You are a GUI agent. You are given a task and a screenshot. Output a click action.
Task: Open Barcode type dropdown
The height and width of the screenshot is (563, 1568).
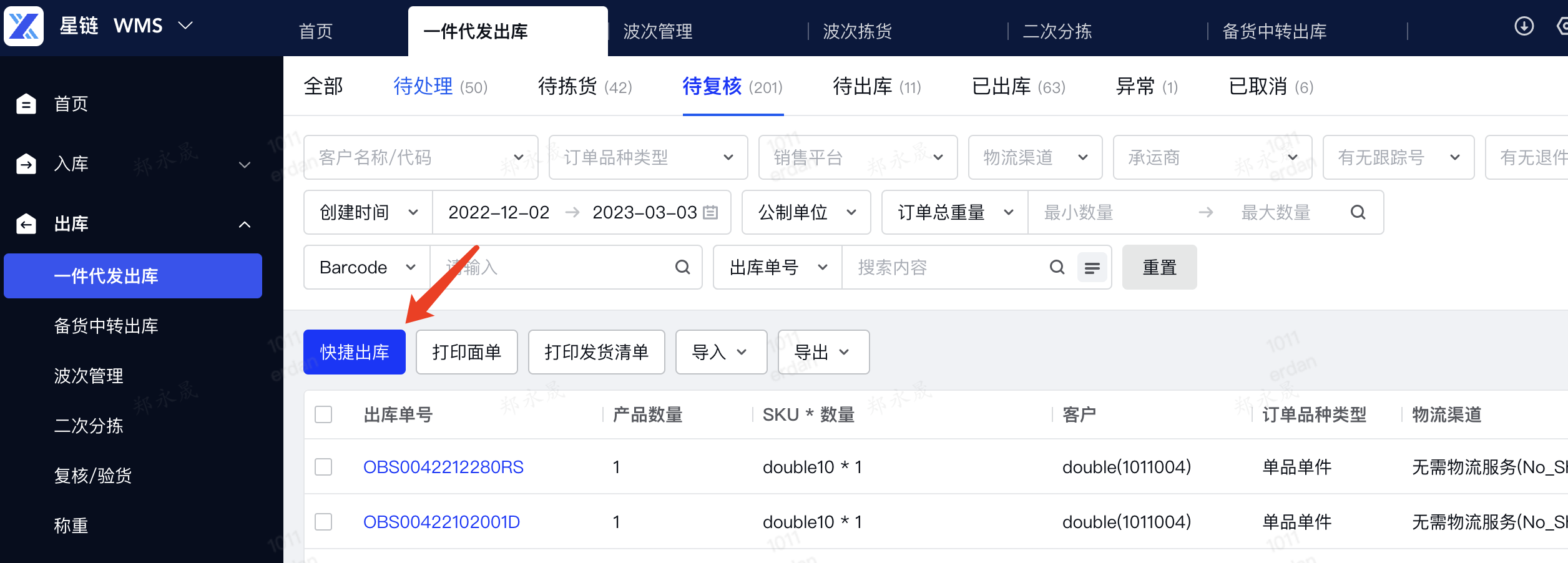pyautogui.click(x=367, y=268)
